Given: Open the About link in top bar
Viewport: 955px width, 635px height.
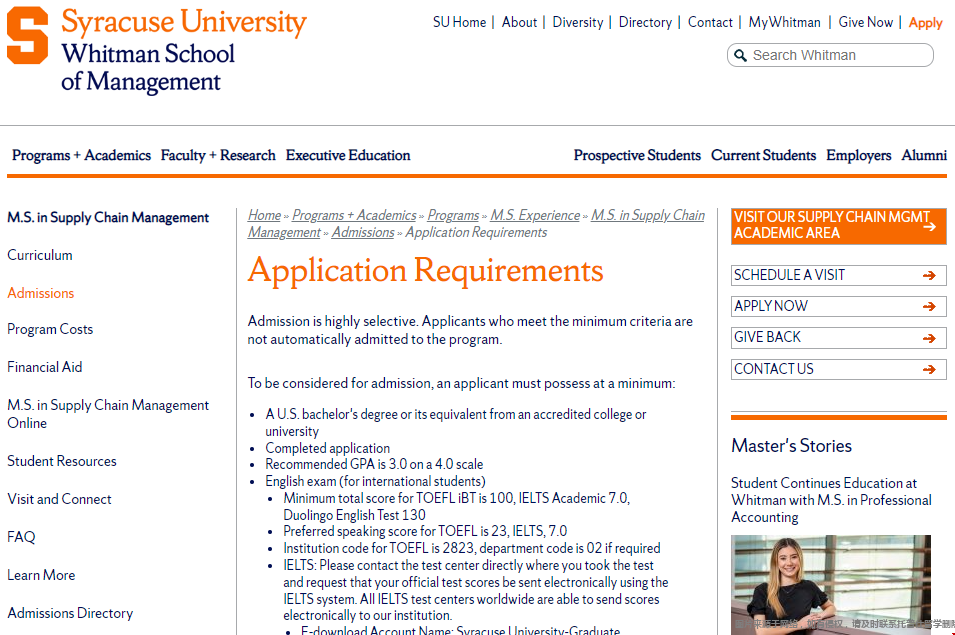Looking at the screenshot, I should point(519,23).
